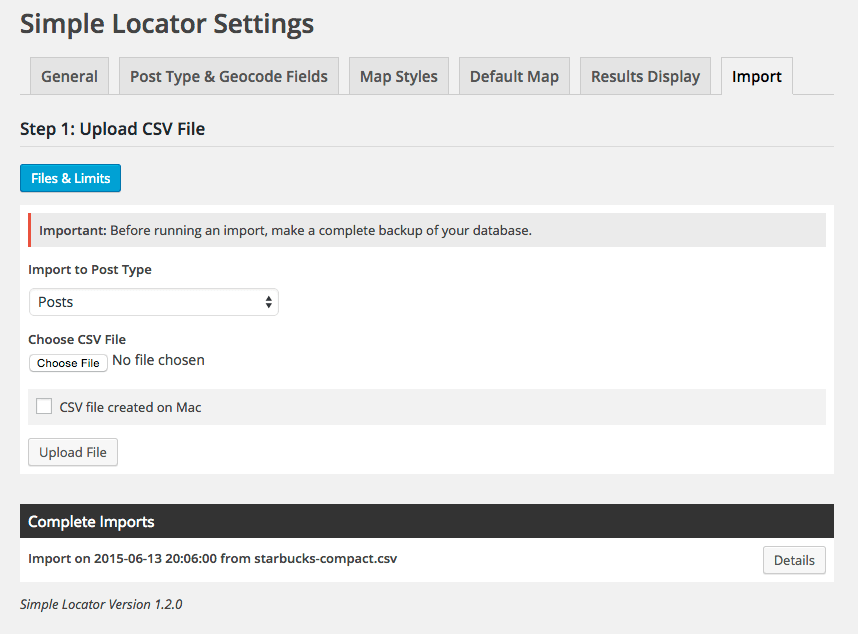Image resolution: width=858 pixels, height=634 pixels.
Task: Click the 'CSV file created on Mac' label
Action: point(130,407)
